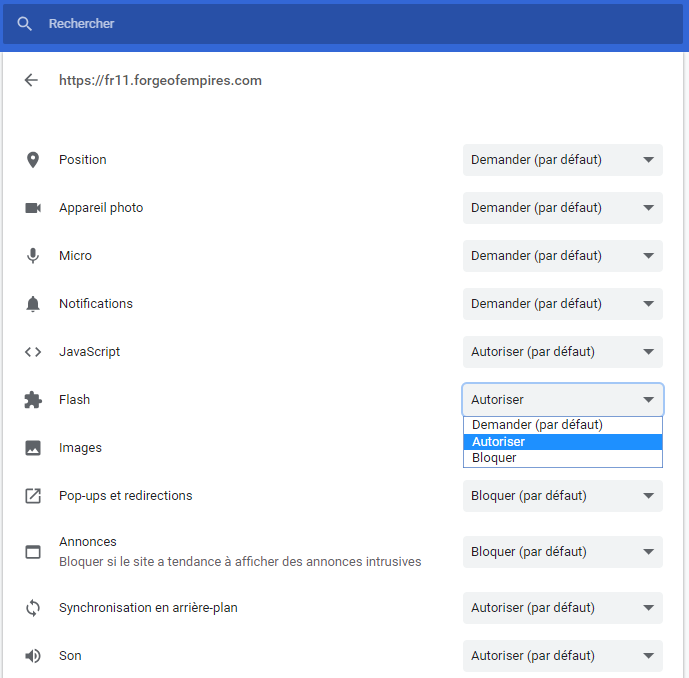
Task: Open the Annonces permission dropdown
Action: point(562,552)
